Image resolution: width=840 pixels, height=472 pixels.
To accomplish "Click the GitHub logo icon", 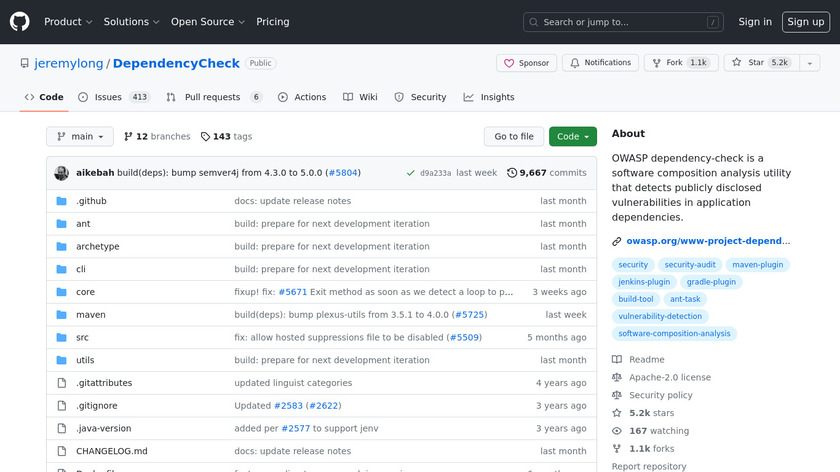I will point(20,22).
